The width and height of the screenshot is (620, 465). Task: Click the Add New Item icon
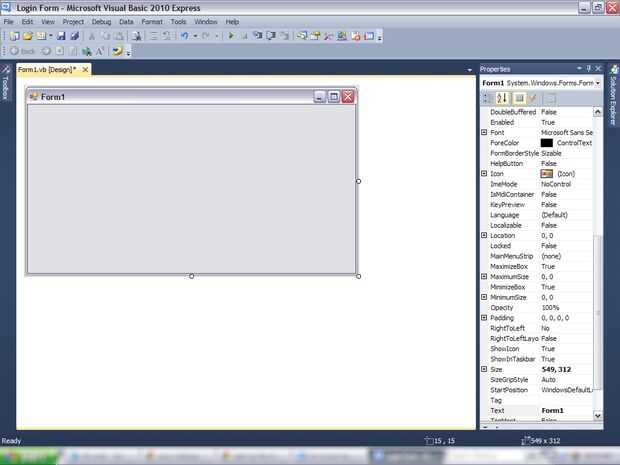coord(41,36)
